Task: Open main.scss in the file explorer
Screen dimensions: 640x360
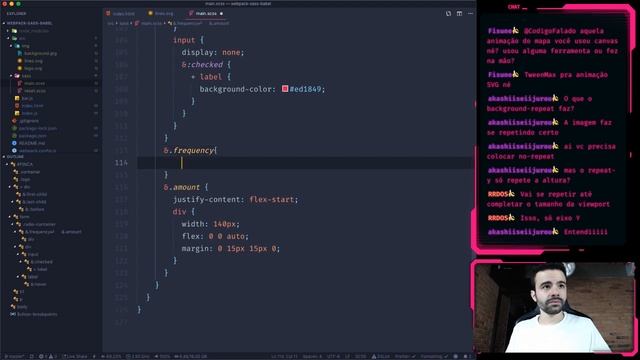Action: tap(34, 83)
